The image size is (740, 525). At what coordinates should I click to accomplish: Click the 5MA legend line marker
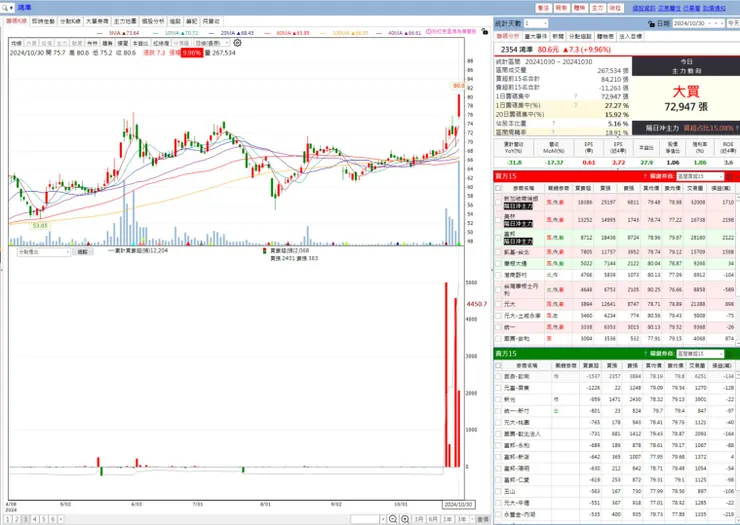(x=100, y=33)
